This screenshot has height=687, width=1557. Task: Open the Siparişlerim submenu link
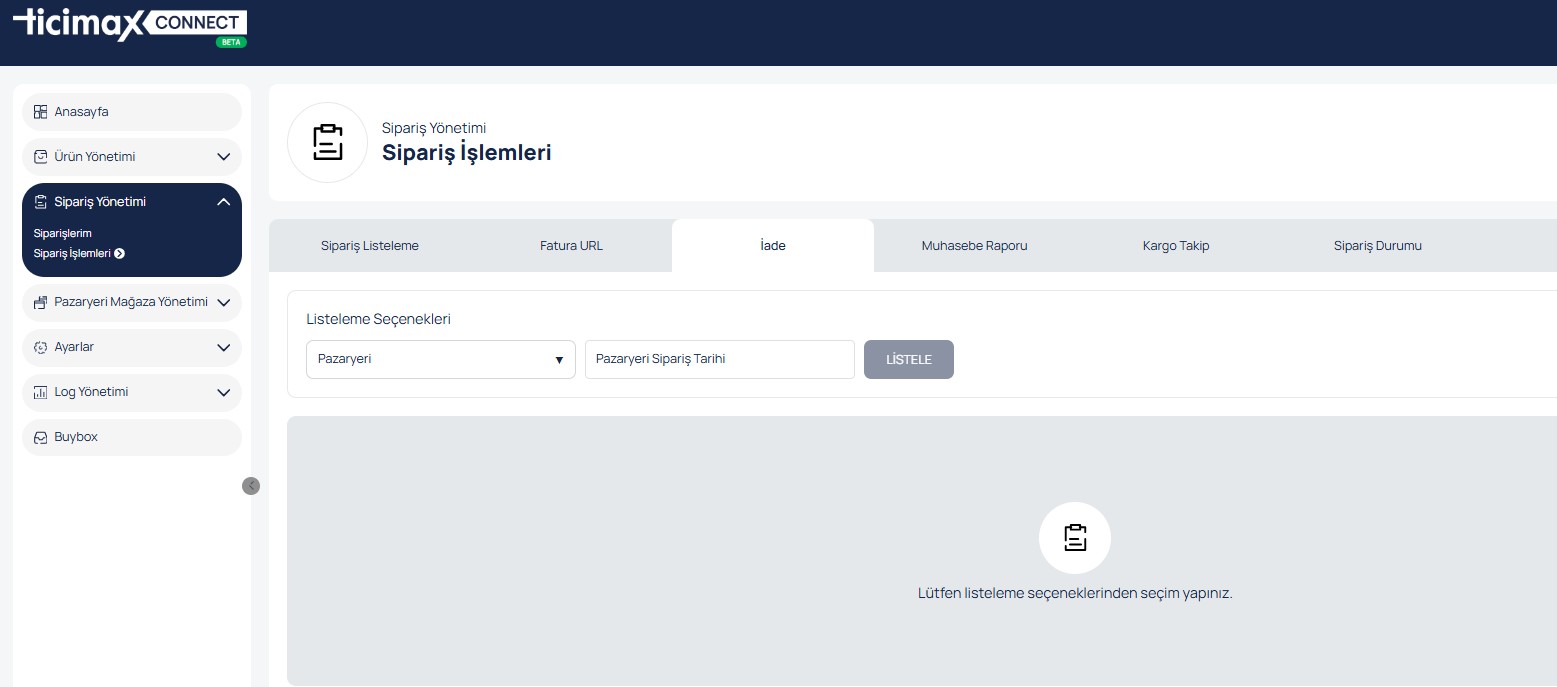(63, 233)
